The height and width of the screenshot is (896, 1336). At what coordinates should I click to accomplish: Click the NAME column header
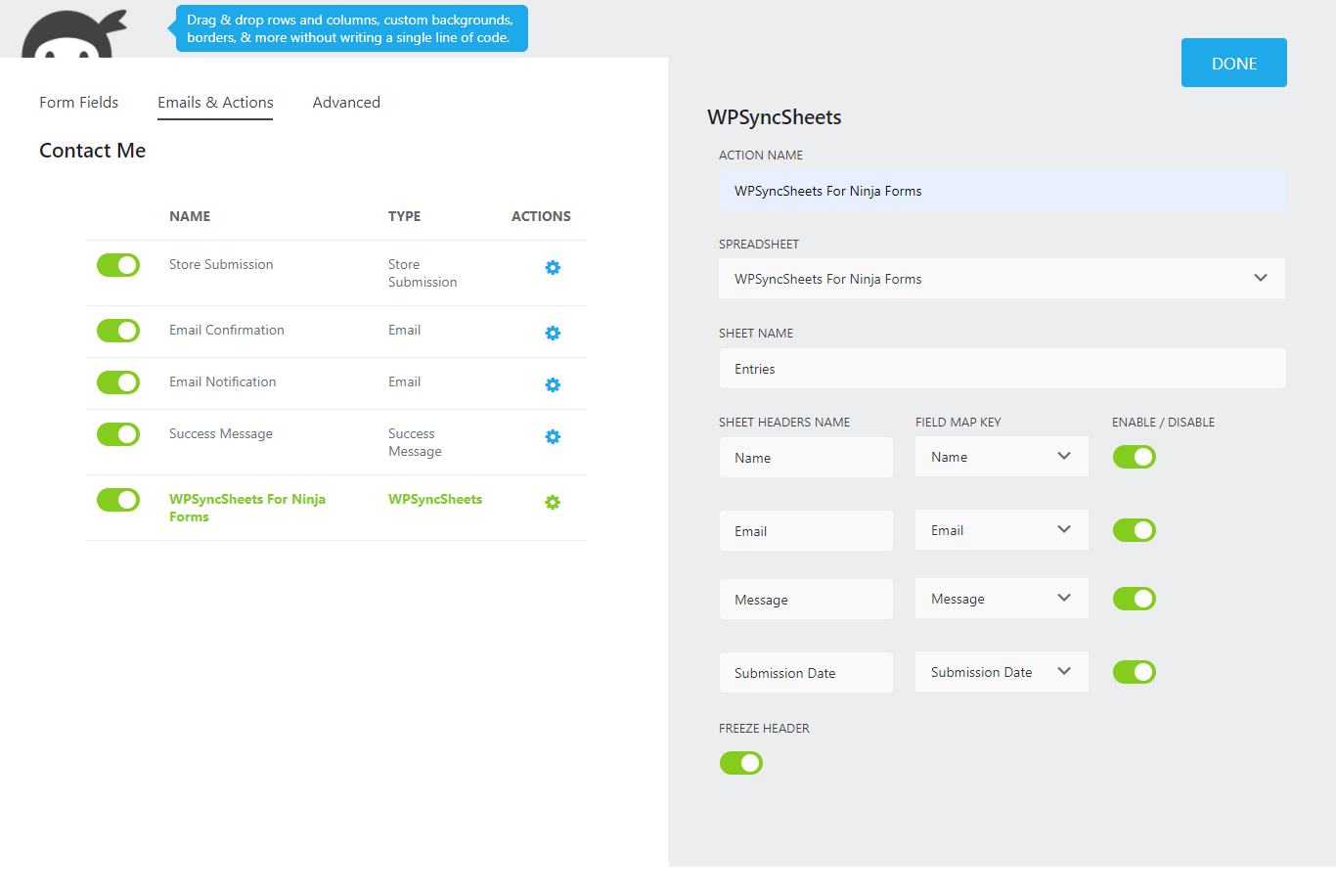pyautogui.click(x=190, y=216)
